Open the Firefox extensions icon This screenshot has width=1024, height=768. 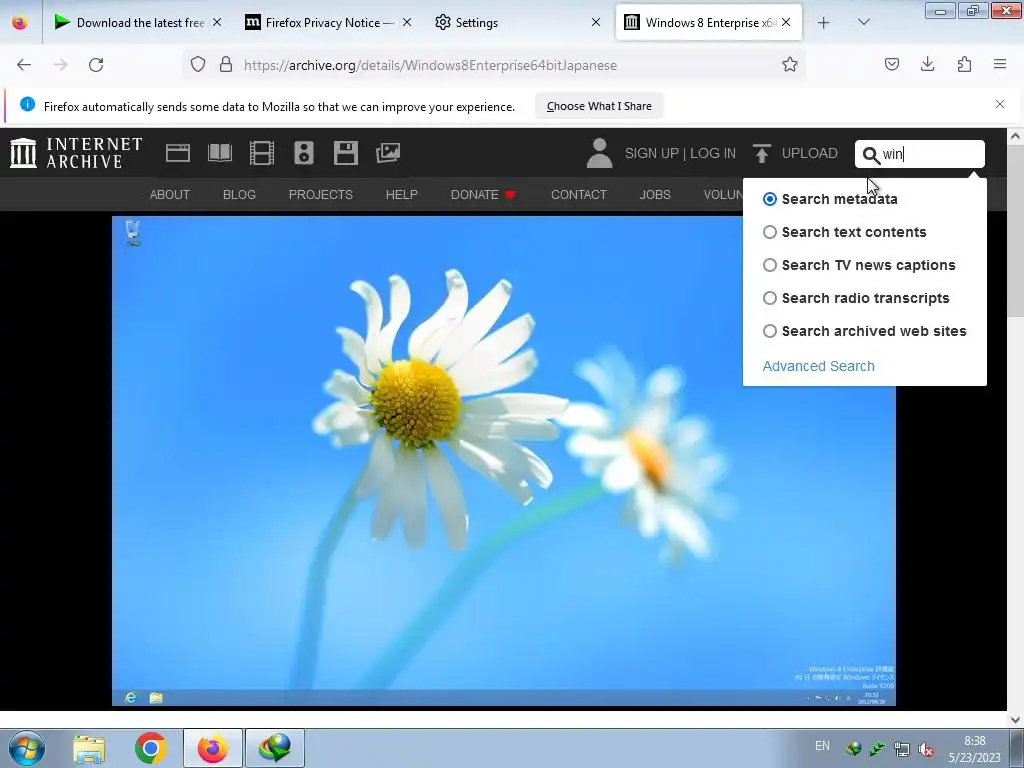pos(964,65)
